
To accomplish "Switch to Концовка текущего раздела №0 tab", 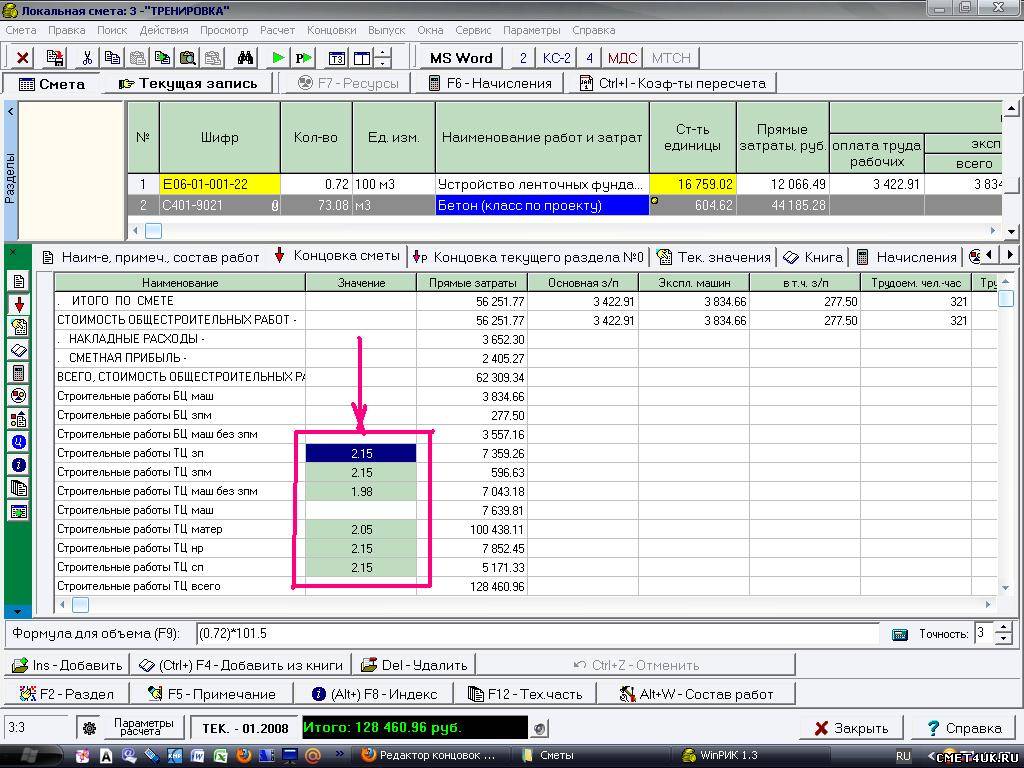I will [528, 257].
